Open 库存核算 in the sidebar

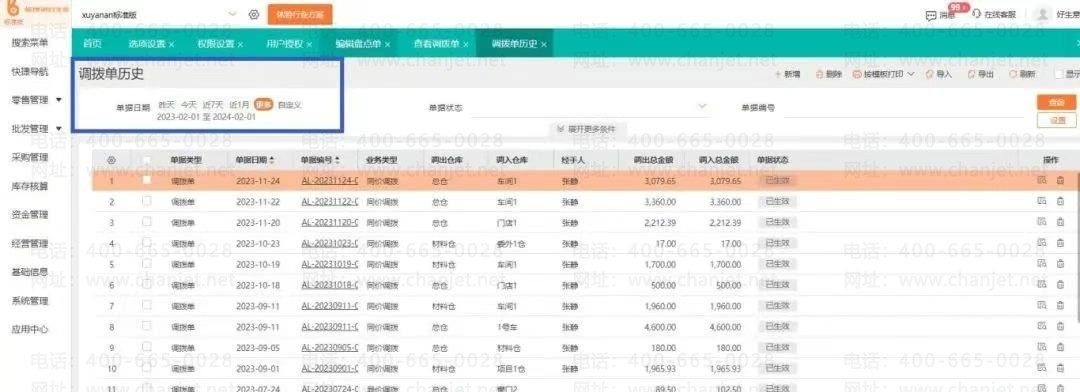click(30, 186)
